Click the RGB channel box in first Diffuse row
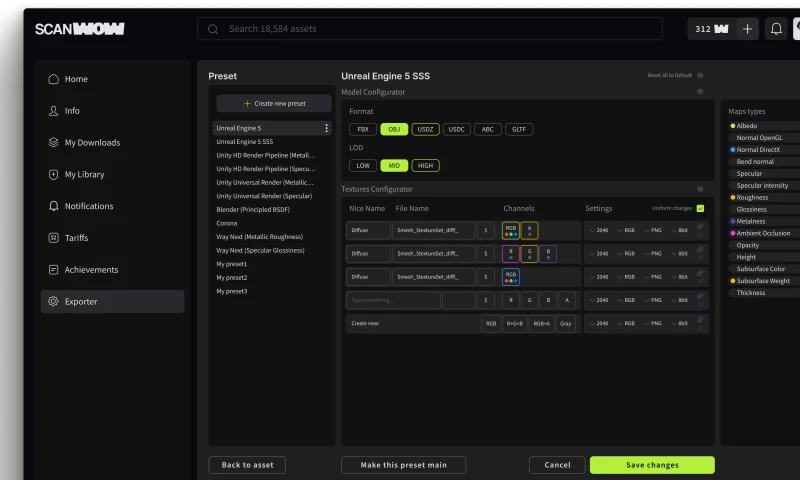The image size is (800, 480). pos(511,231)
